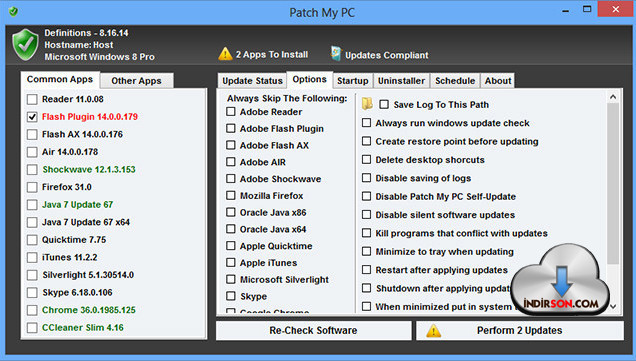The image size is (636, 361).
Task: Select the Options tab
Action: coord(309,80)
